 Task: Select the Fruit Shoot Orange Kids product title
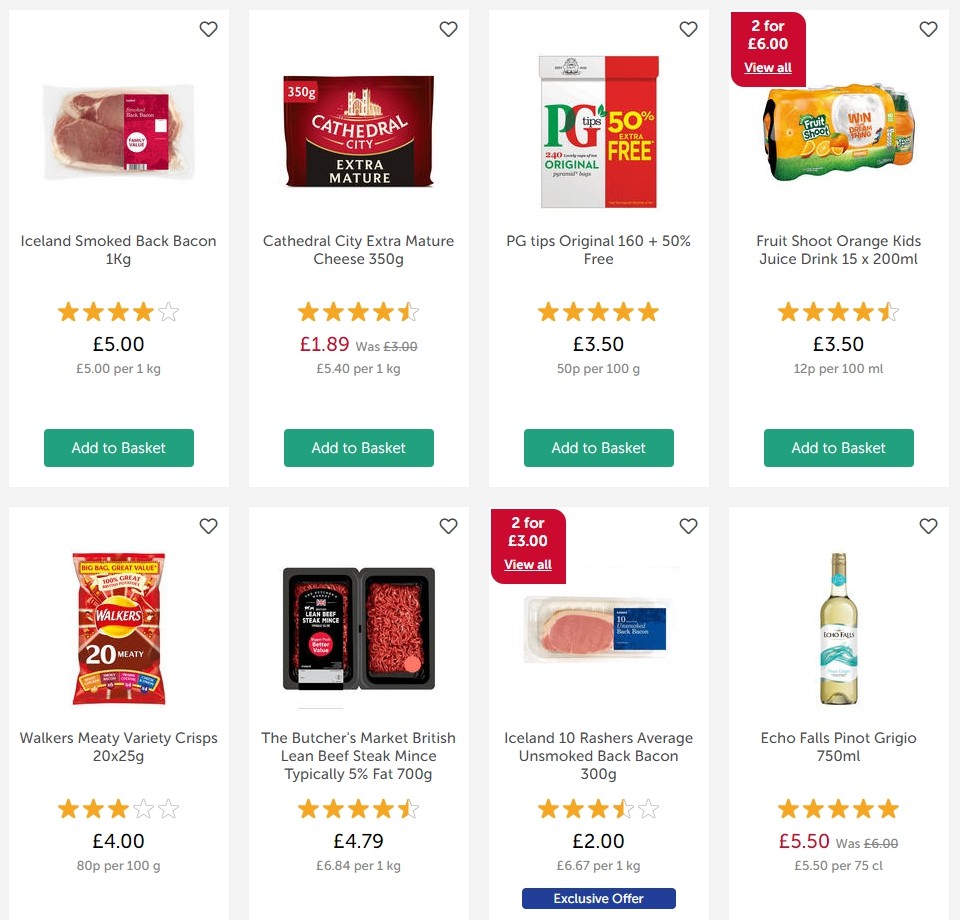point(838,250)
